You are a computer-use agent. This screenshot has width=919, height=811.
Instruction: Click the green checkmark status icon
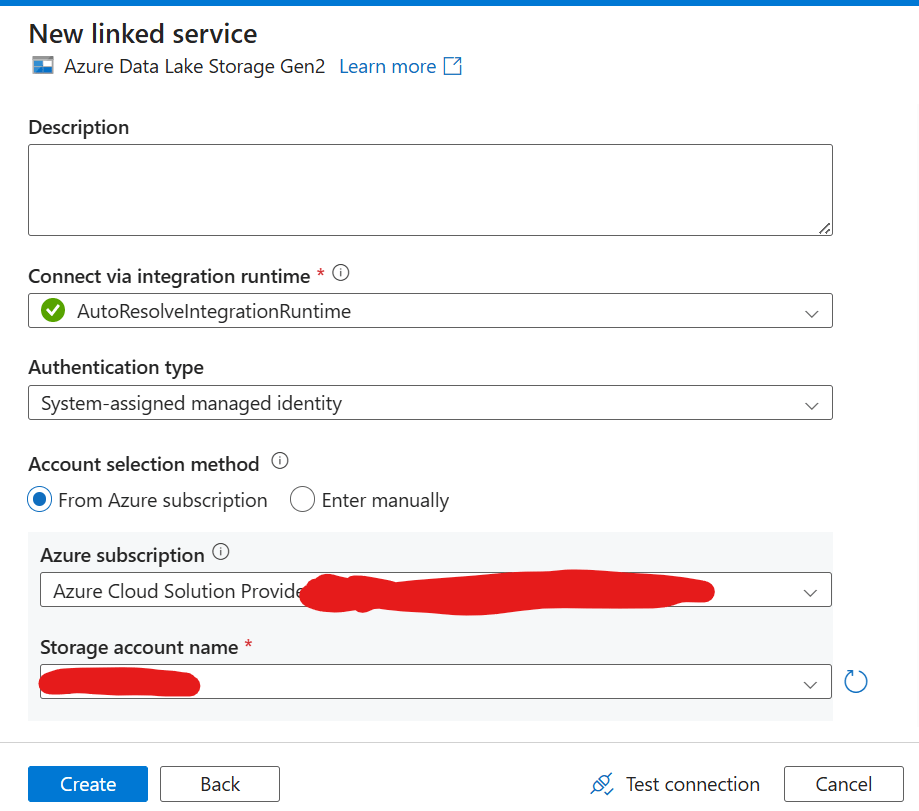pos(53,311)
